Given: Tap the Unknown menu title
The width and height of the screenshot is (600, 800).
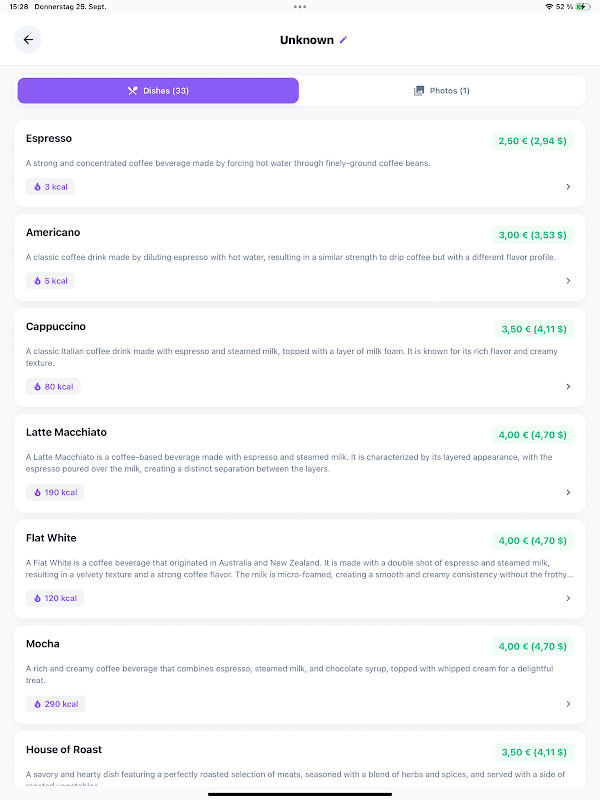Looking at the screenshot, I should coord(306,40).
